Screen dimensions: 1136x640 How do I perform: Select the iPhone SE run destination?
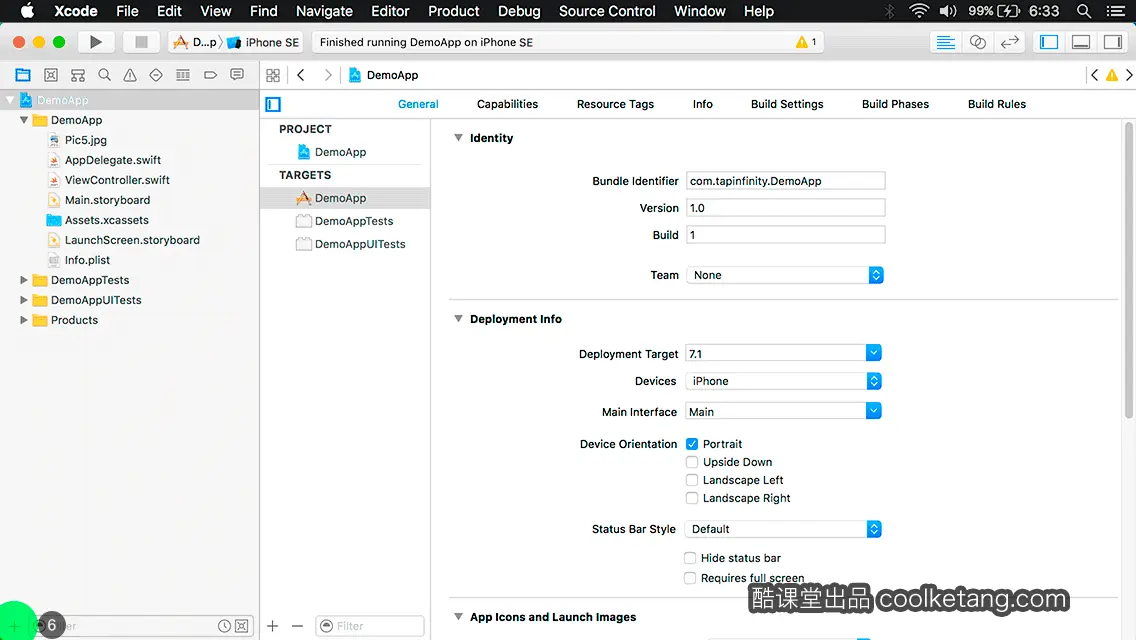(263, 42)
